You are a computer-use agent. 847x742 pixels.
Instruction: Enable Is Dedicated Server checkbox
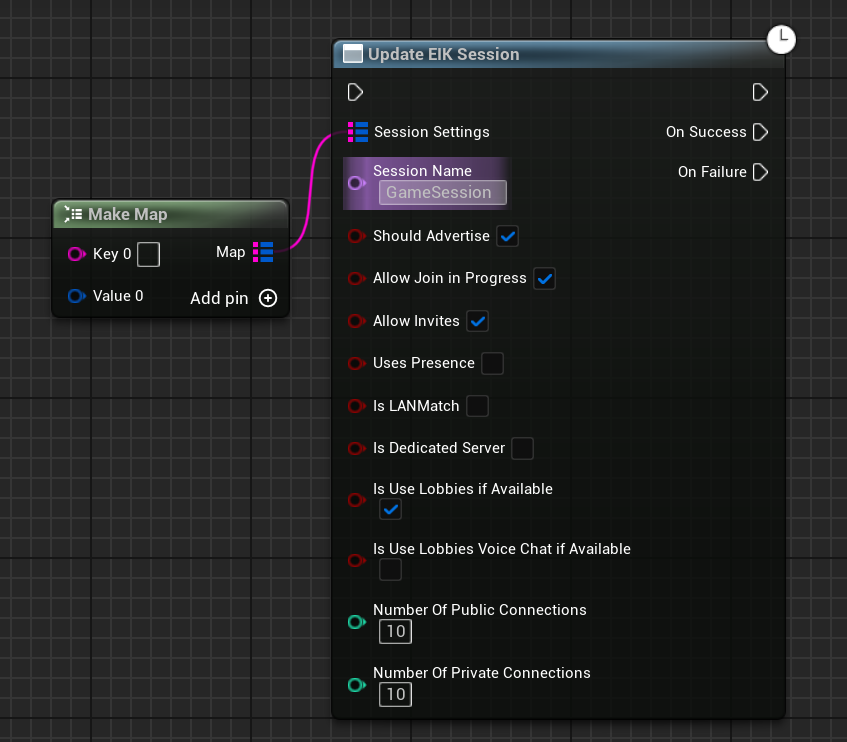[522, 448]
